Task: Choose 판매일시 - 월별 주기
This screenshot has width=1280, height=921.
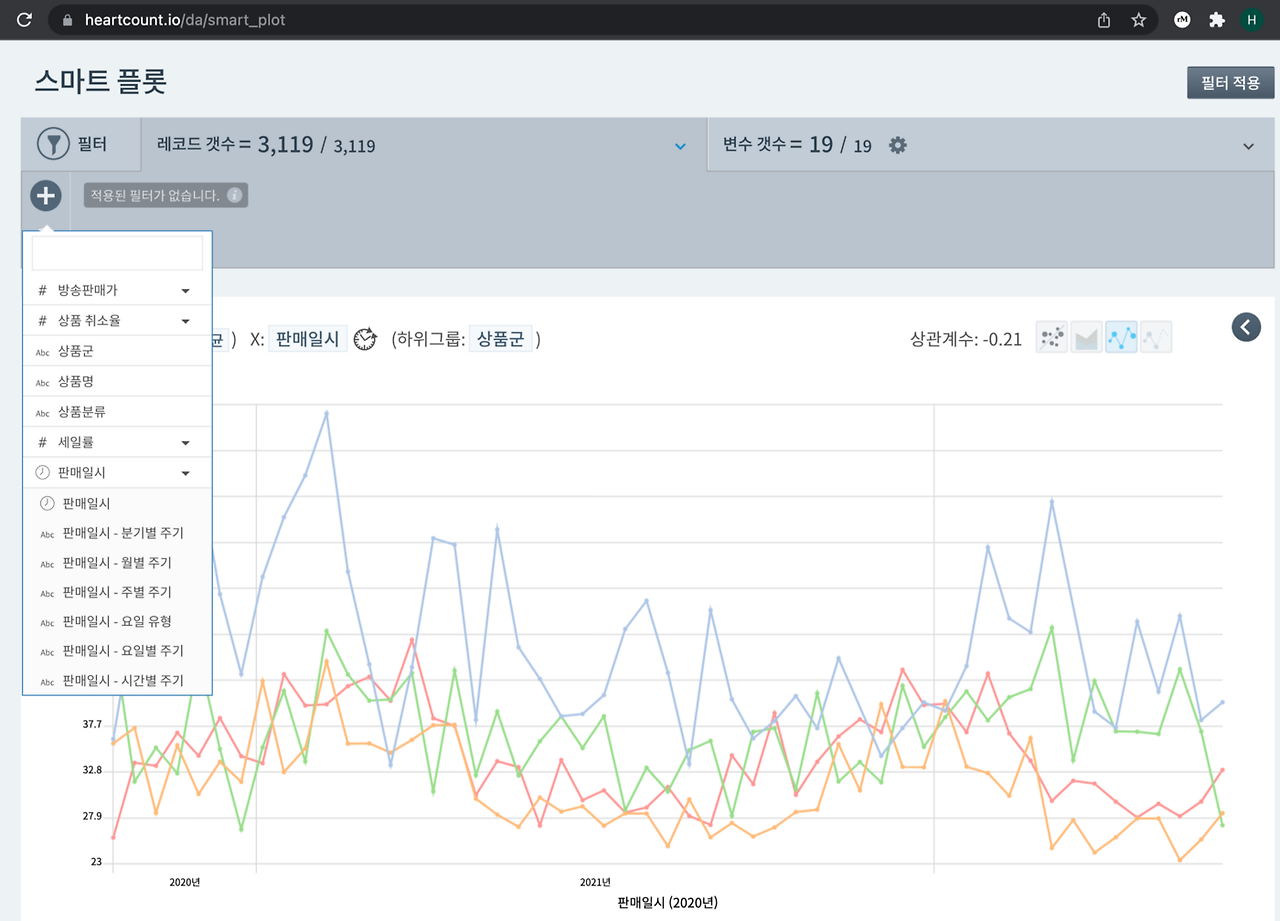Action: 117,563
